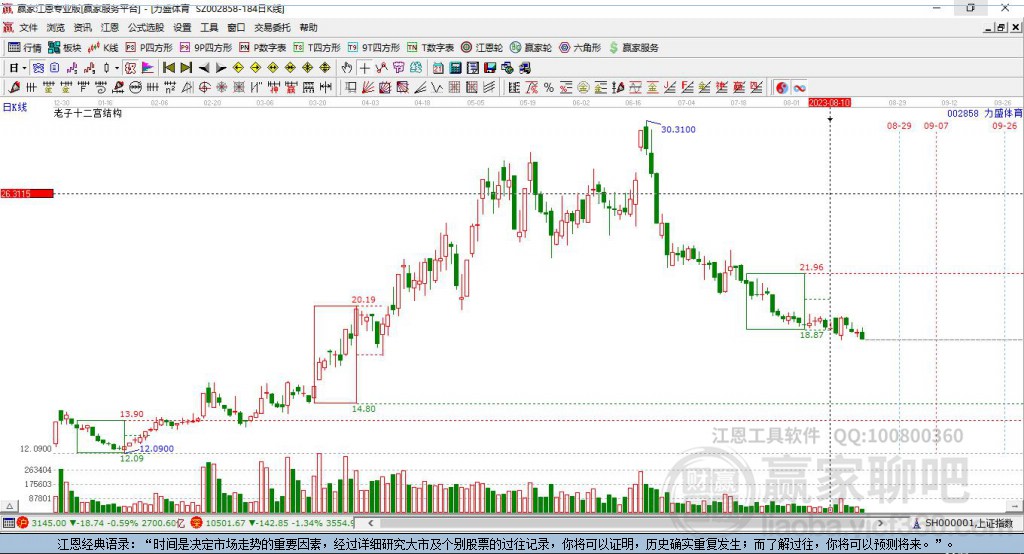This screenshot has width=1024, height=554.
Task: Click the 30.3100 high price label
Action: tap(678, 129)
